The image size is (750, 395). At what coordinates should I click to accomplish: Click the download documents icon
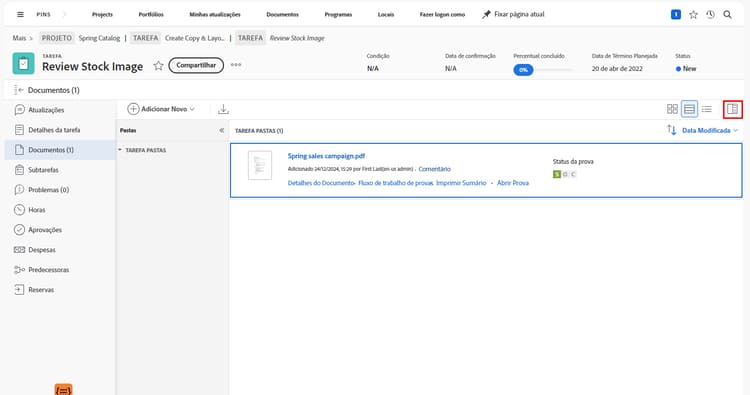coord(223,109)
